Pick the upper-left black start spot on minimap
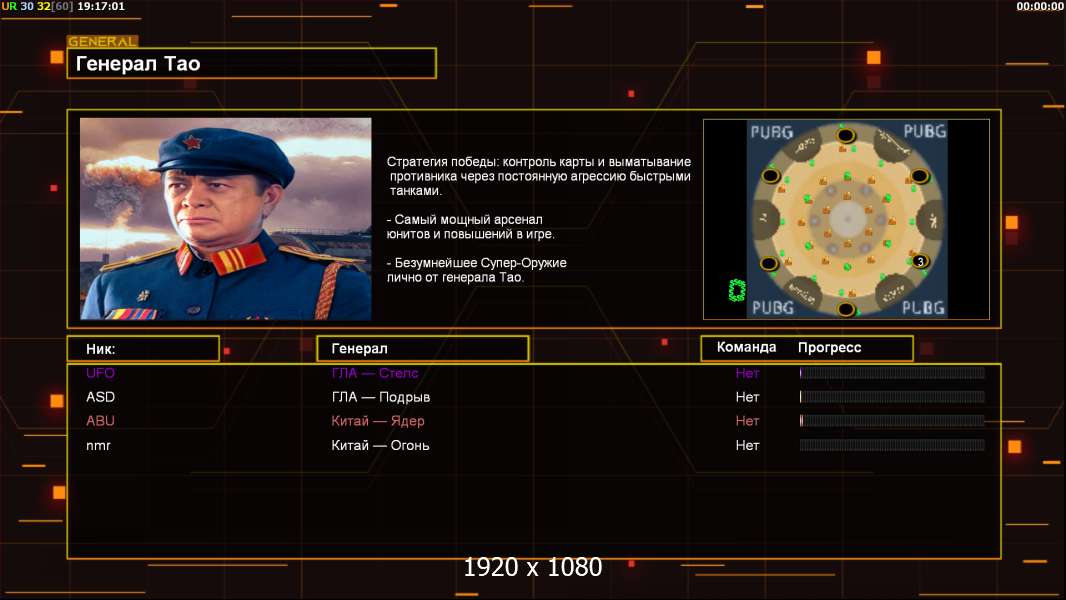The image size is (1066, 600). (770, 176)
